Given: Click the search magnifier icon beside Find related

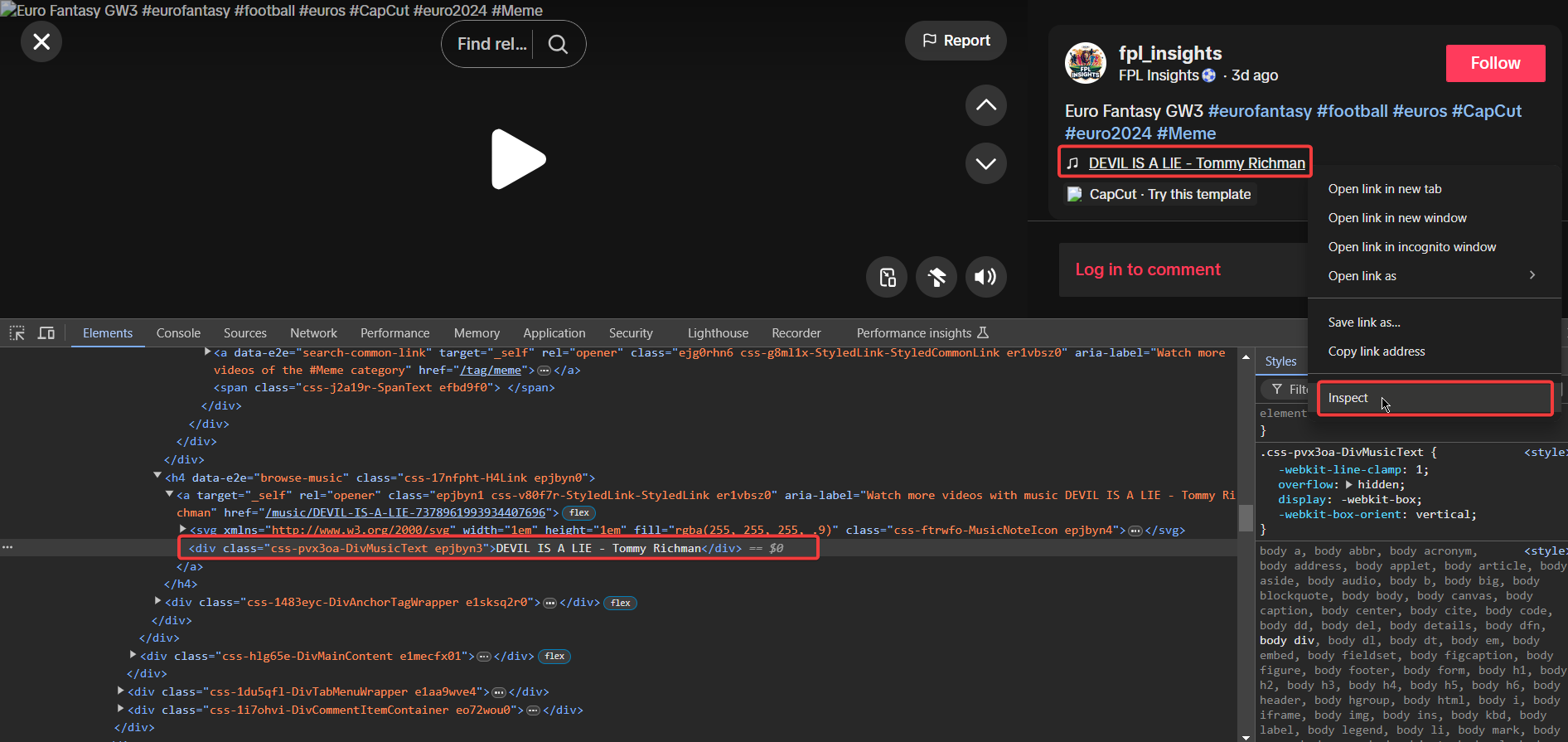Looking at the screenshot, I should coord(559,44).
